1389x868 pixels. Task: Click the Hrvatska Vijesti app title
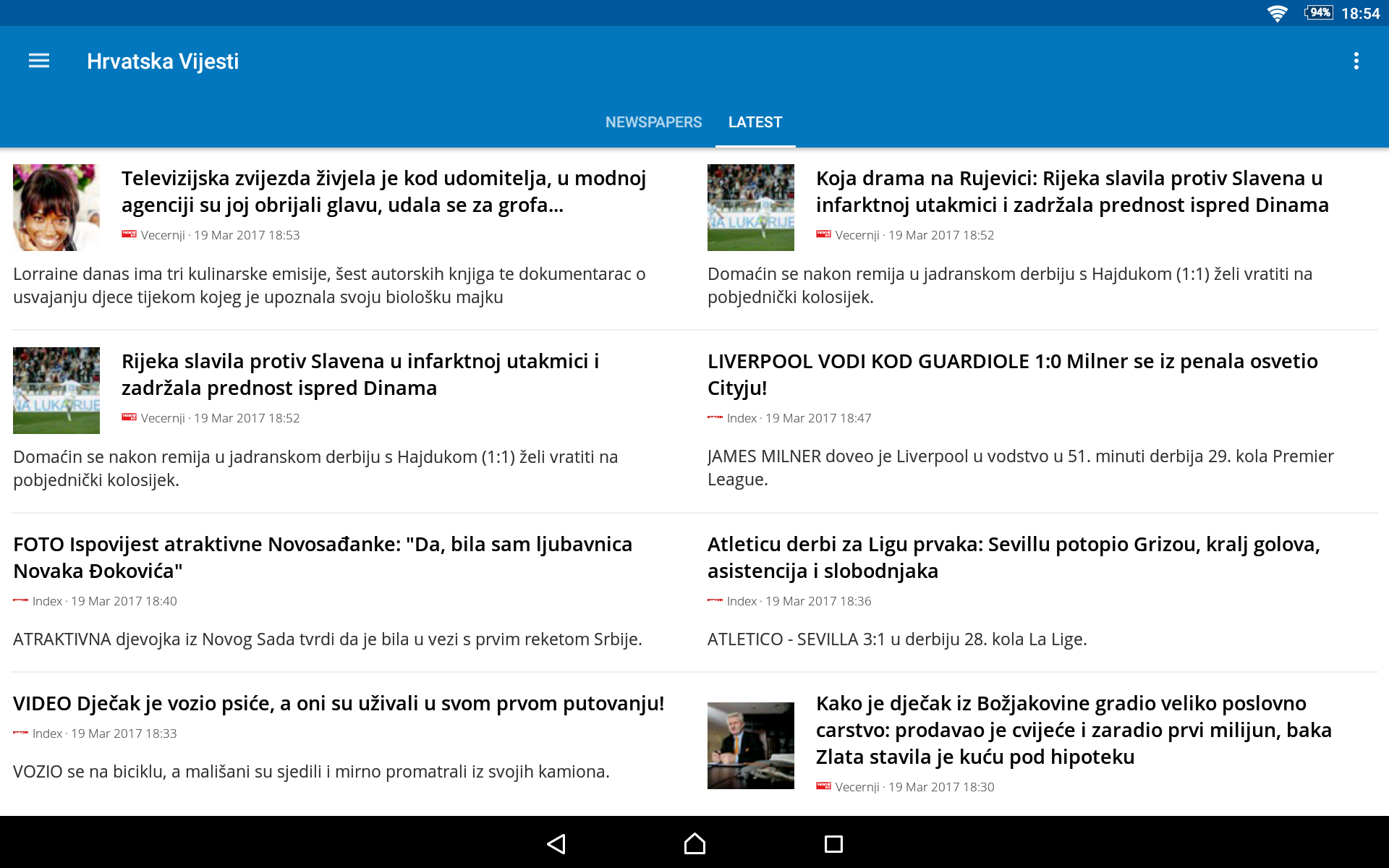[x=163, y=61]
